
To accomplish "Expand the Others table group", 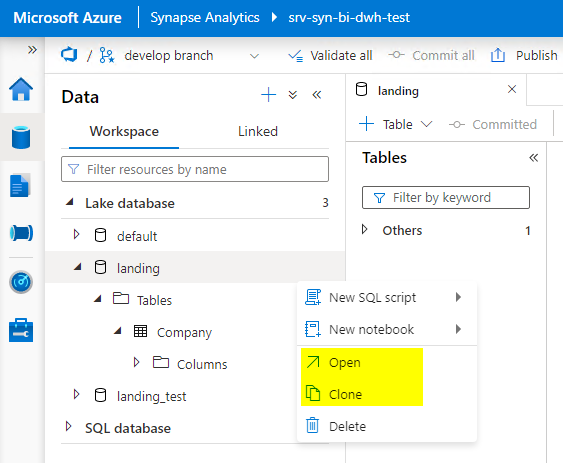I will coord(364,229).
